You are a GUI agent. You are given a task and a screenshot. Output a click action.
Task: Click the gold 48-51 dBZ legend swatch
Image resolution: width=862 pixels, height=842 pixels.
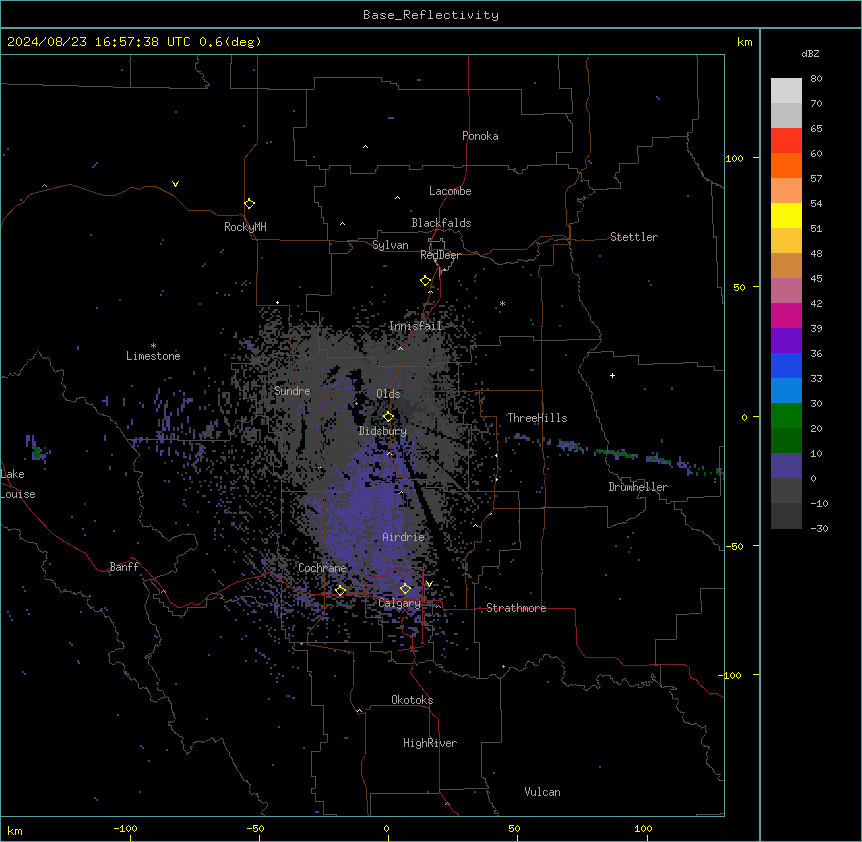[x=786, y=241]
